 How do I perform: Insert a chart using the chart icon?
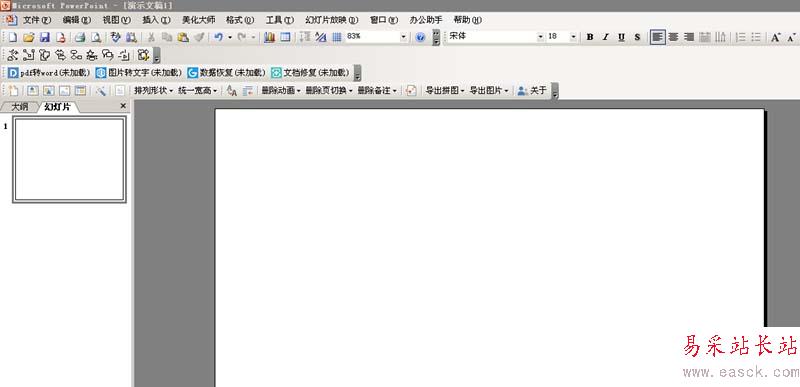coord(269,37)
